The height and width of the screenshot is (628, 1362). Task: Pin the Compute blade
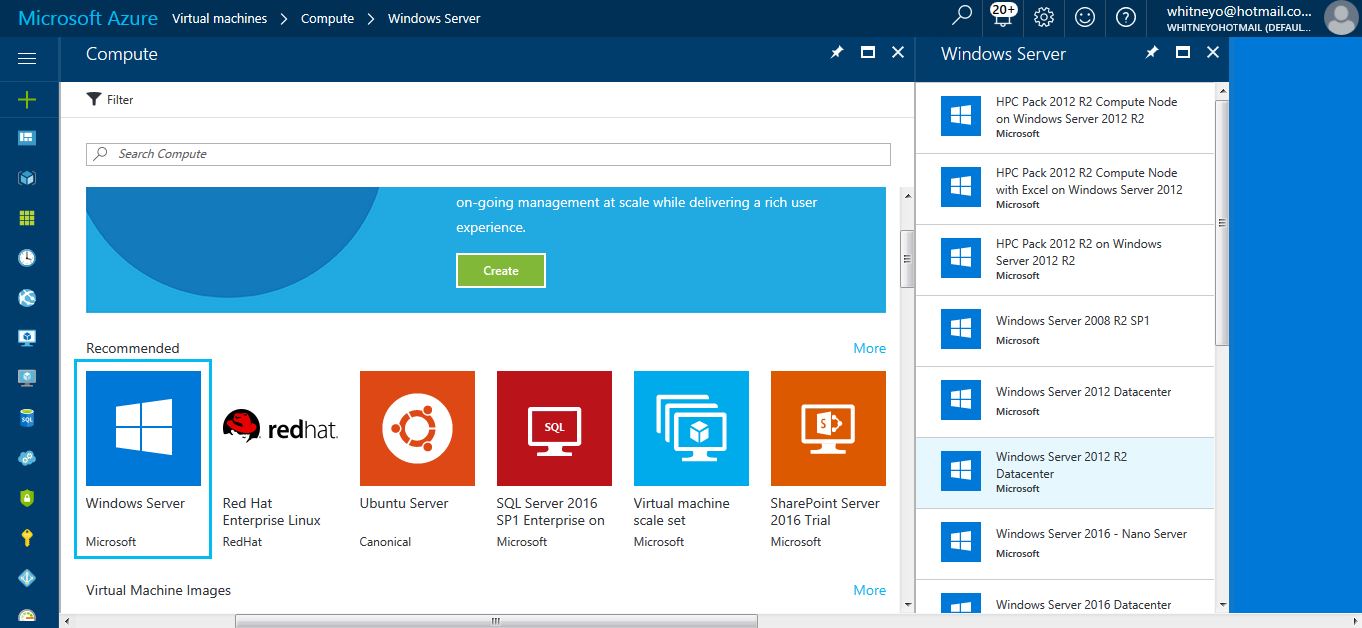pos(837,53)
